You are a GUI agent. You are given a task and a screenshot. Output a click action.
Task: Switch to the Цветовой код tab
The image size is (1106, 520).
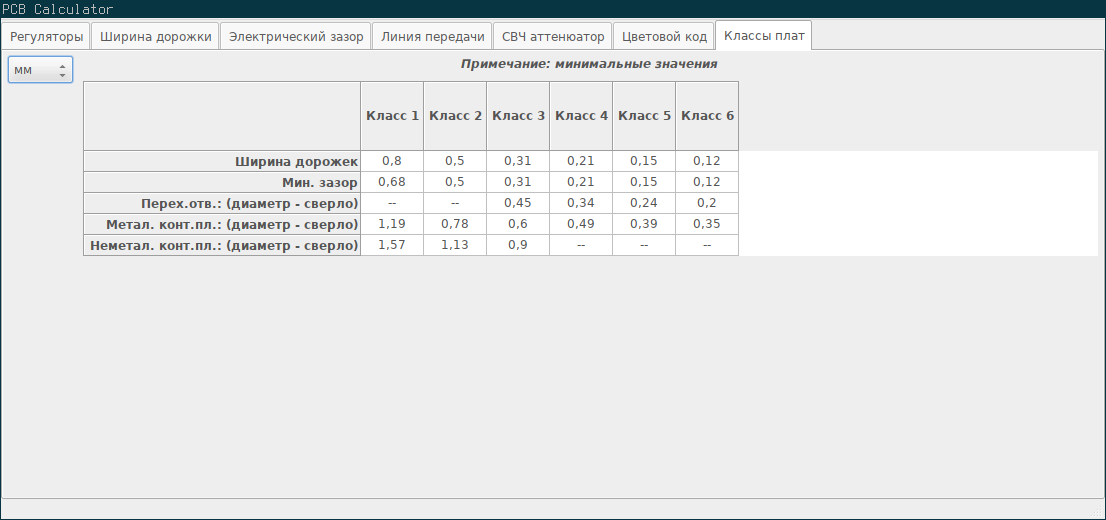[663, 37]
